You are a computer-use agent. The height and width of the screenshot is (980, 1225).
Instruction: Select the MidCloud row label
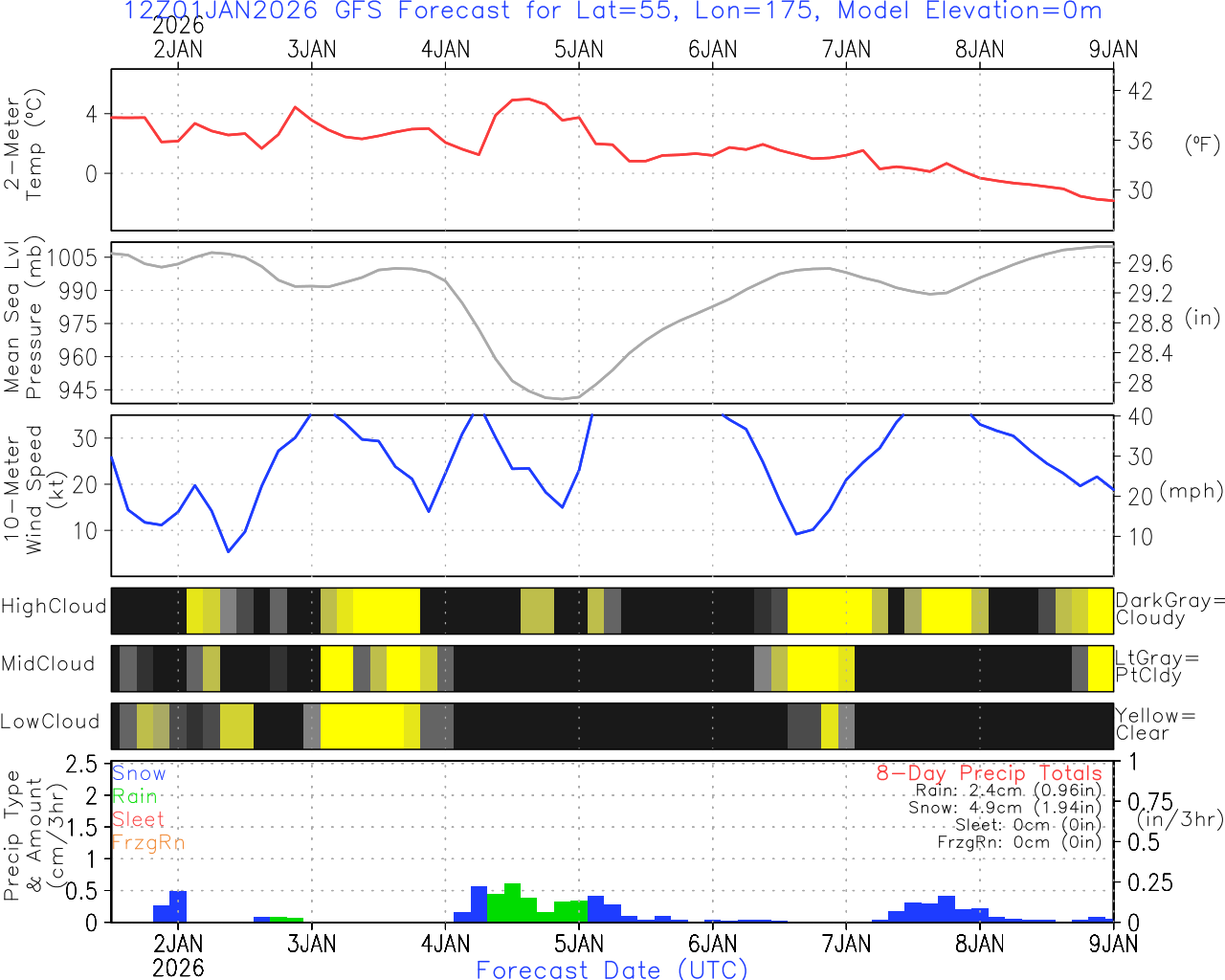click(x=48, y=664)
